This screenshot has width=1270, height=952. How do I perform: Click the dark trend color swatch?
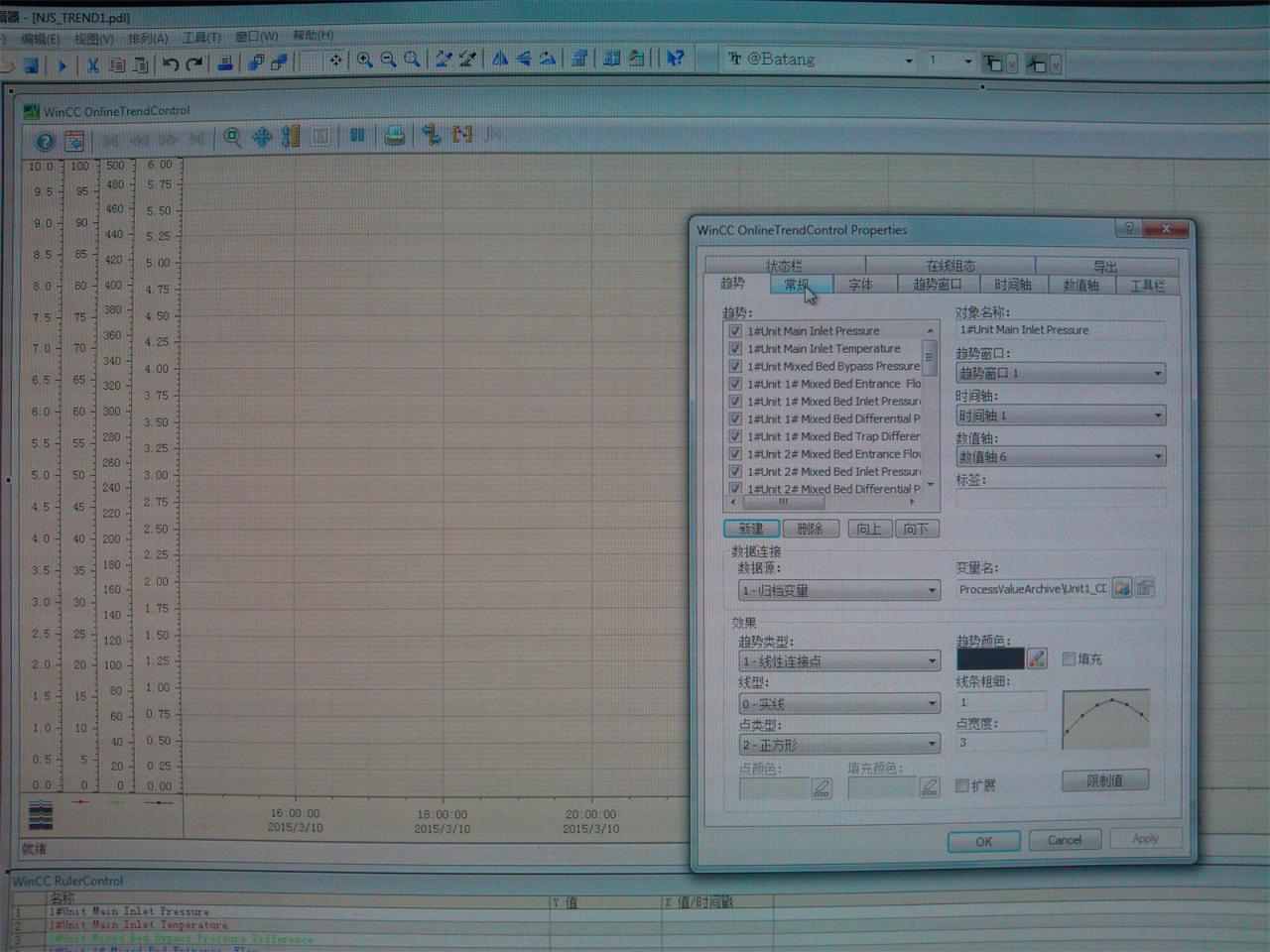pyautogui.click(x=990, y=658)
